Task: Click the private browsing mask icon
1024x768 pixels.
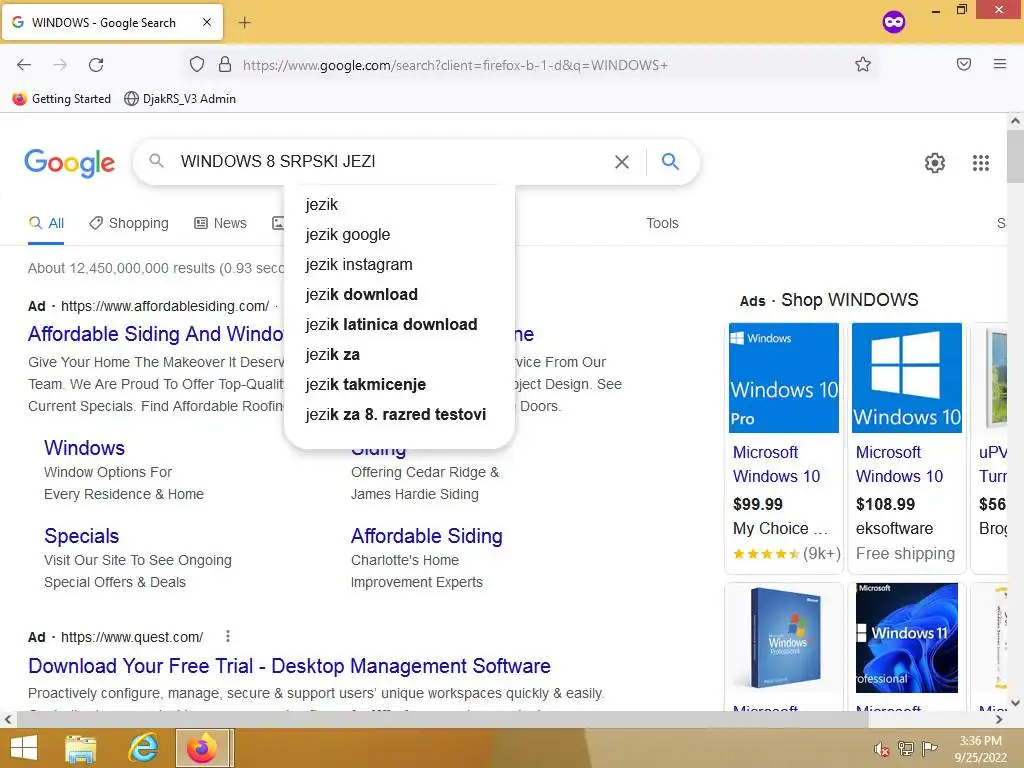Action: coord(893,22)
